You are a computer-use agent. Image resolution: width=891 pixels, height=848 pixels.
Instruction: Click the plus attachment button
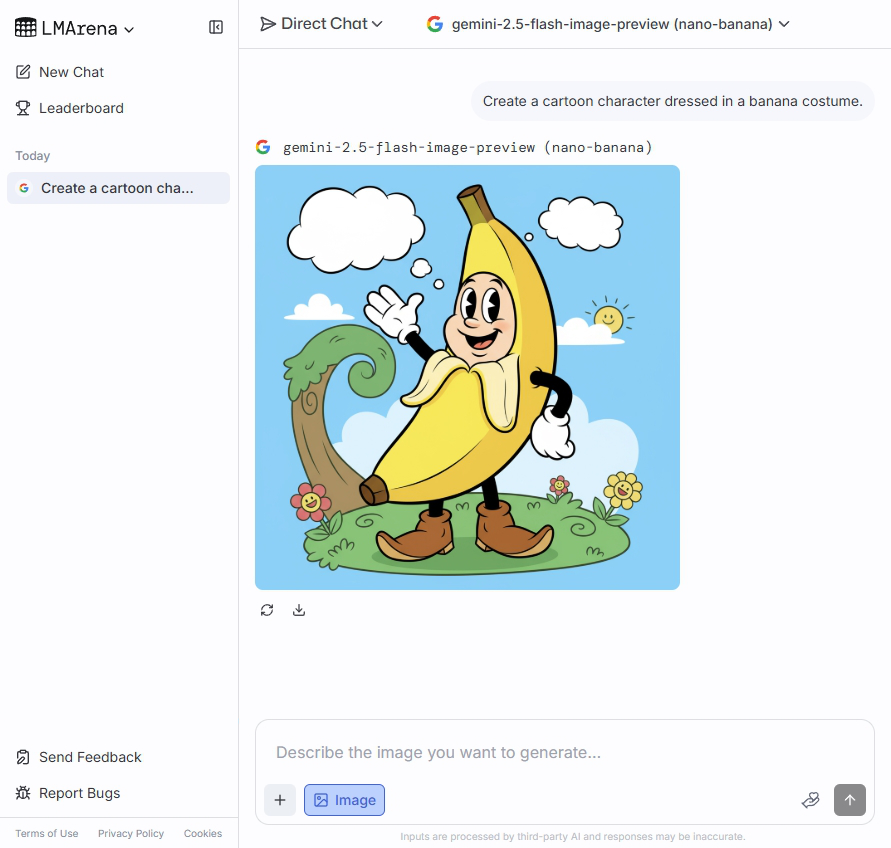(279, 800)
